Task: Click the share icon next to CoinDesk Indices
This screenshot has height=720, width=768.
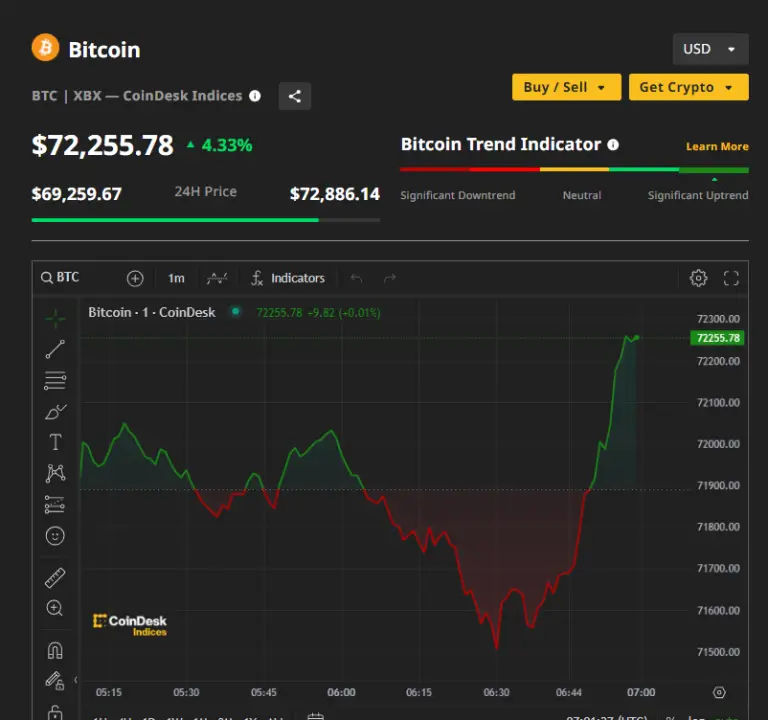Action: [294, 96]
